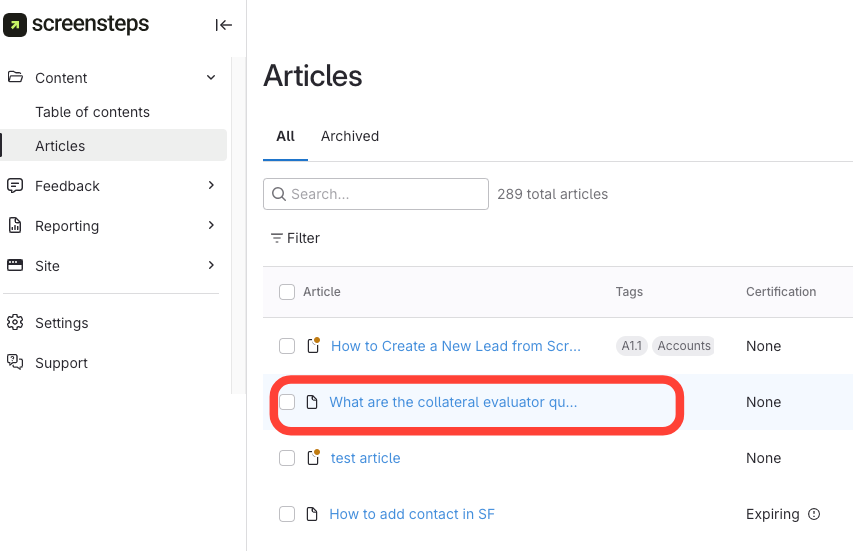Click the Filter lines icon

pyautogui.click(x=277, y=238)
